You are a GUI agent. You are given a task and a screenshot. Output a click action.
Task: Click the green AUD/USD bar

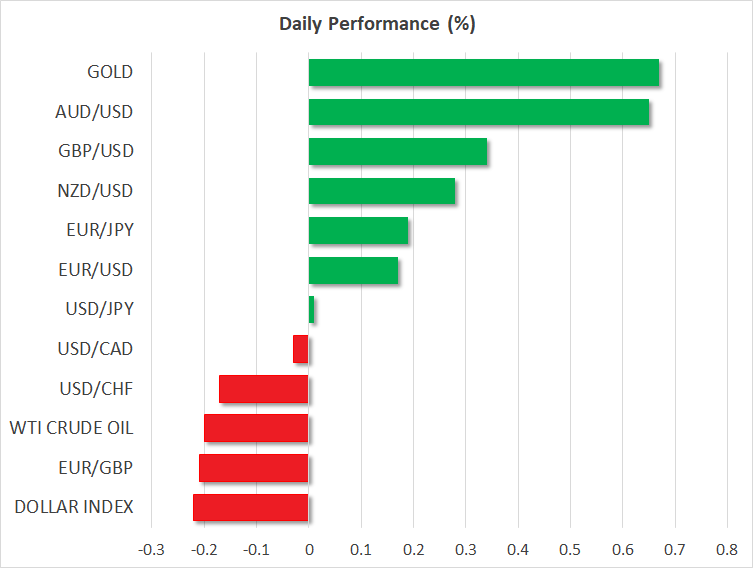point(478,112)
